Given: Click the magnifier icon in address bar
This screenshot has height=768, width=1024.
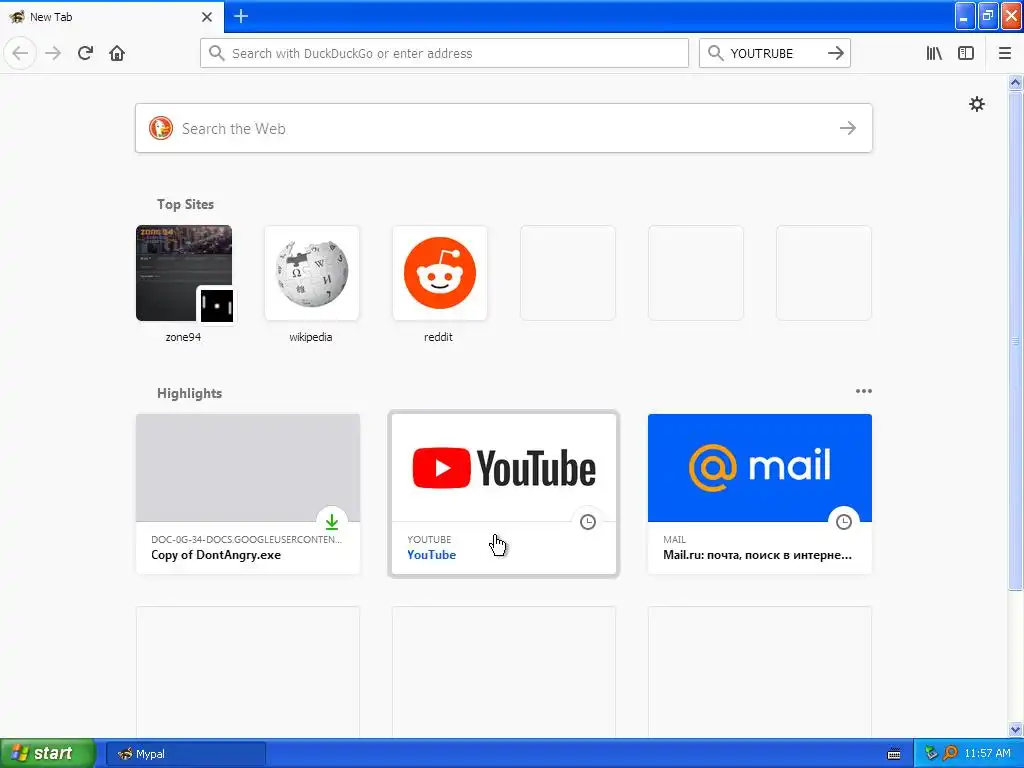Looking at the screenshot, I should (x=216, y=53).
